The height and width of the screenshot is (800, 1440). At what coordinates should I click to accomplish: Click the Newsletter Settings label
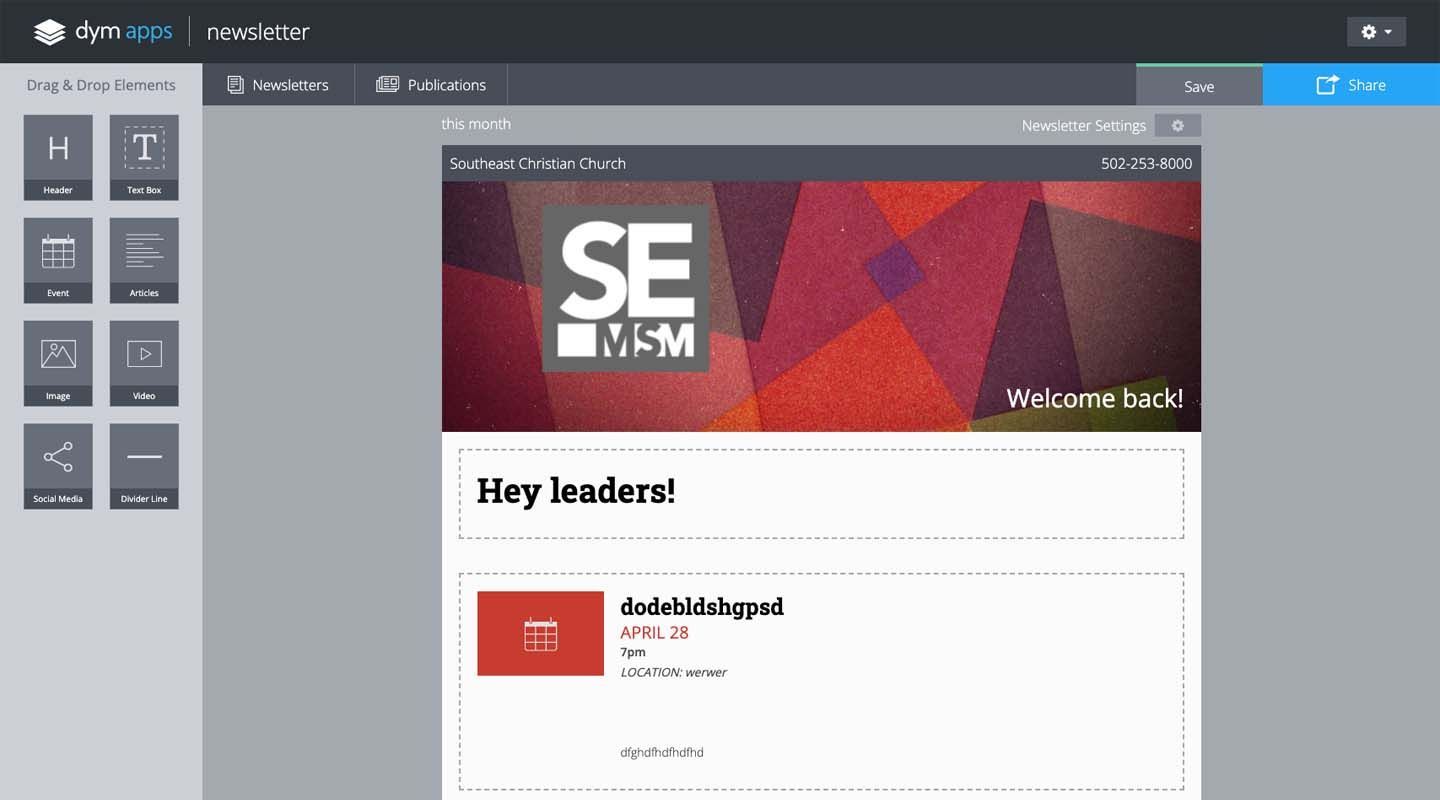[x=1083, y=126]
